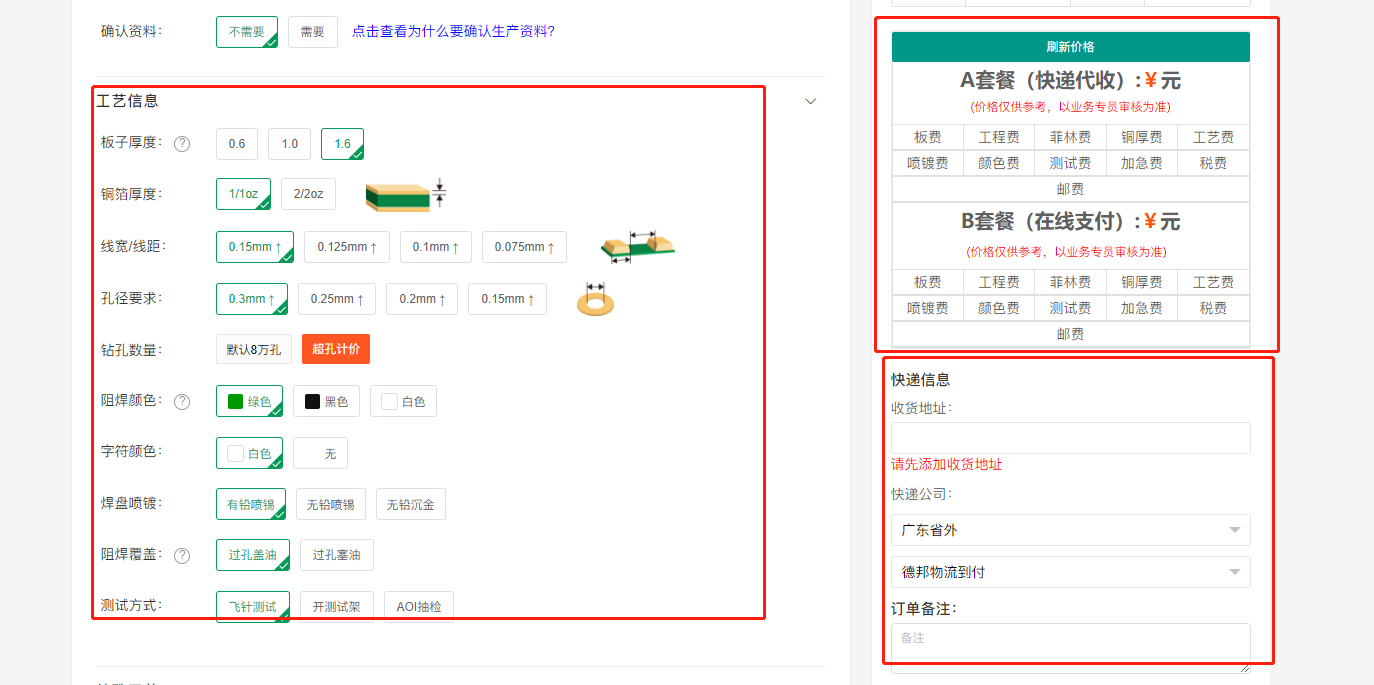Click the 板子厚度 help question mark icon

182,144
